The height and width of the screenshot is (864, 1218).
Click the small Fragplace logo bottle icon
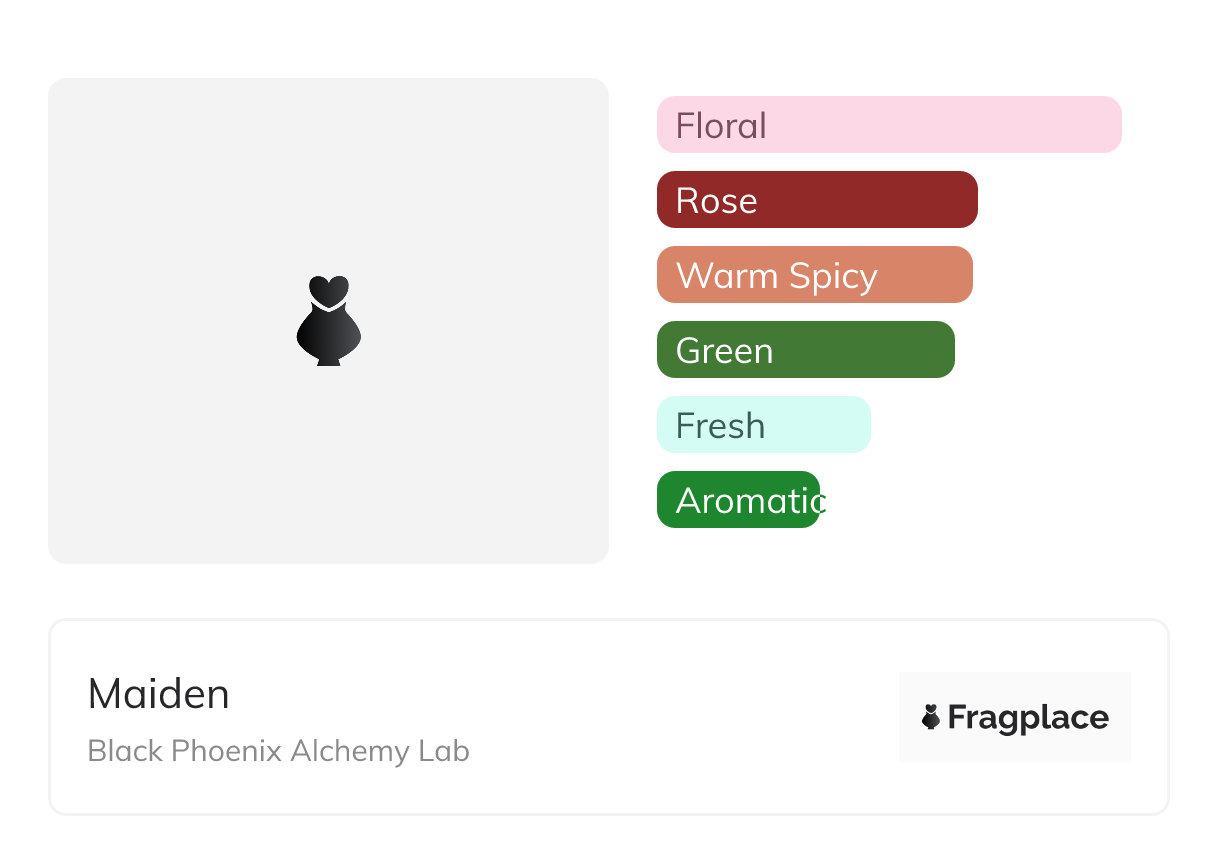click(x=931, y=717)
